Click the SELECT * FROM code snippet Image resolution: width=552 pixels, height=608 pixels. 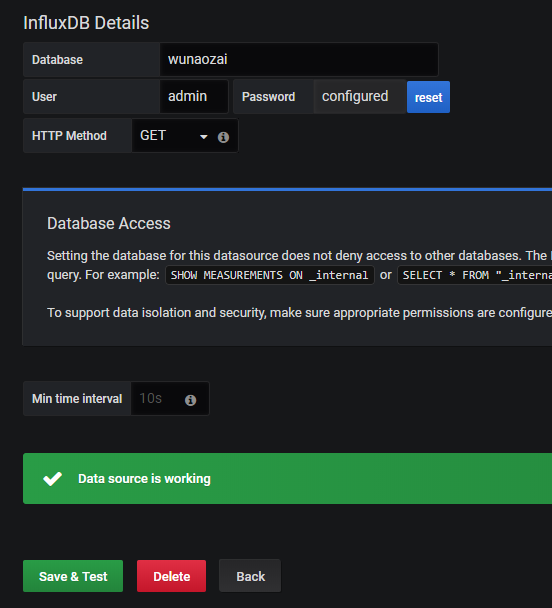pyautogui.click(x=475, y=275)
